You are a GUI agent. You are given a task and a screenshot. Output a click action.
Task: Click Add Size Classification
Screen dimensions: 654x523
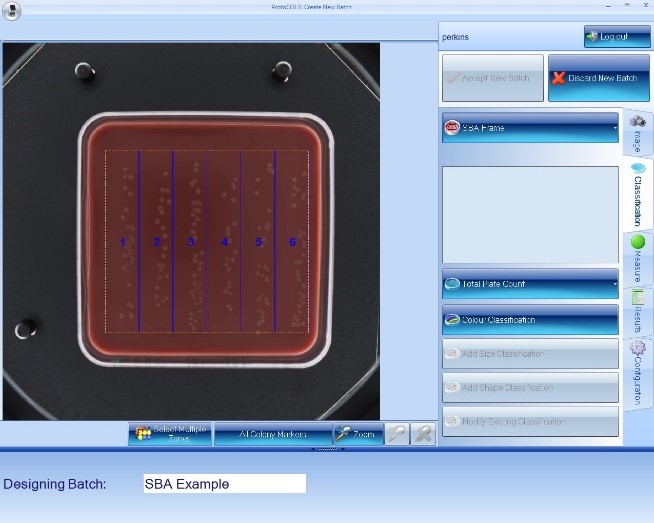pyautogui.click(x=530, y=354)
